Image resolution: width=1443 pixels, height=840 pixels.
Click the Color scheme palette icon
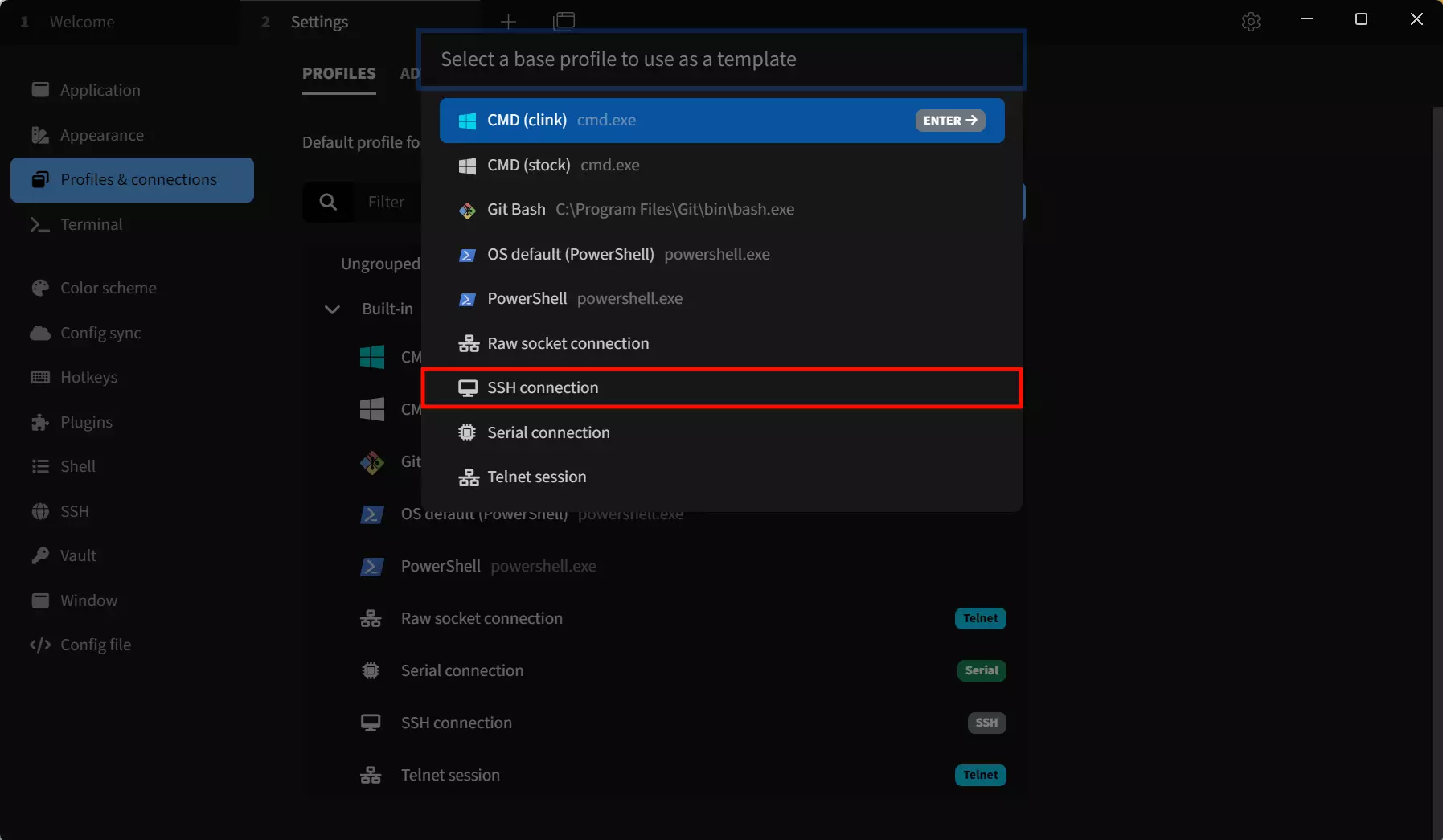coord(40,288)
